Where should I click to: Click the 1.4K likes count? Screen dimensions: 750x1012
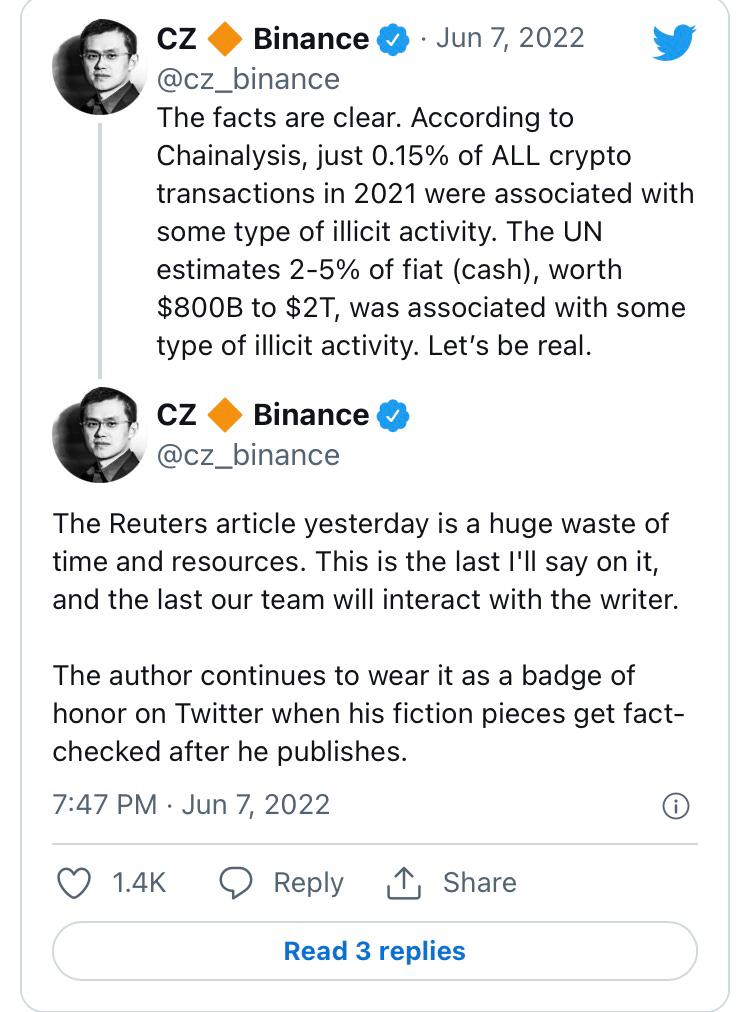click(x=139, y=882)
